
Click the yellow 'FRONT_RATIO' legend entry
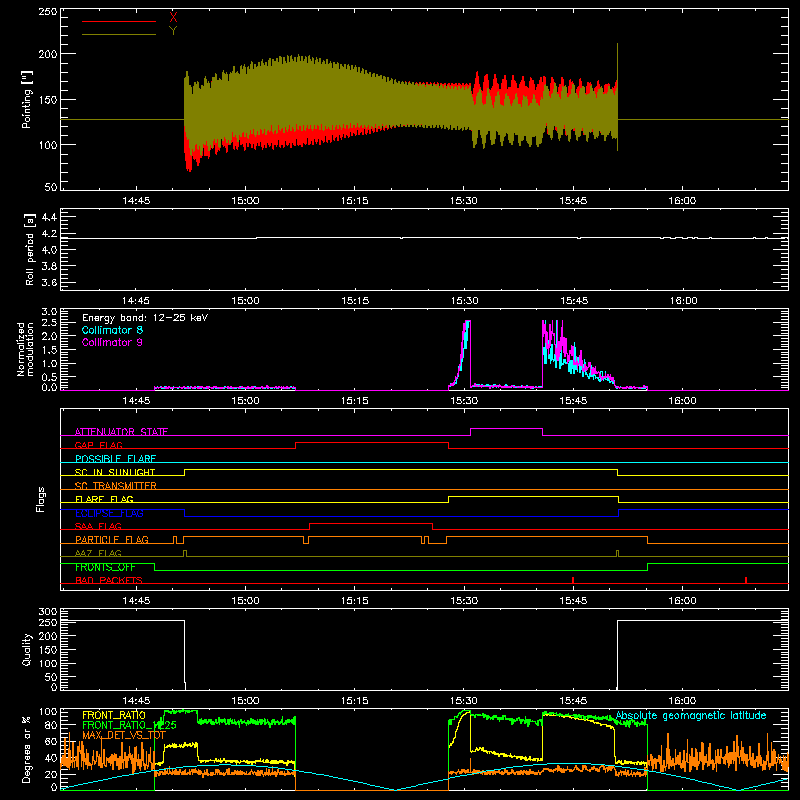[114, 715]
